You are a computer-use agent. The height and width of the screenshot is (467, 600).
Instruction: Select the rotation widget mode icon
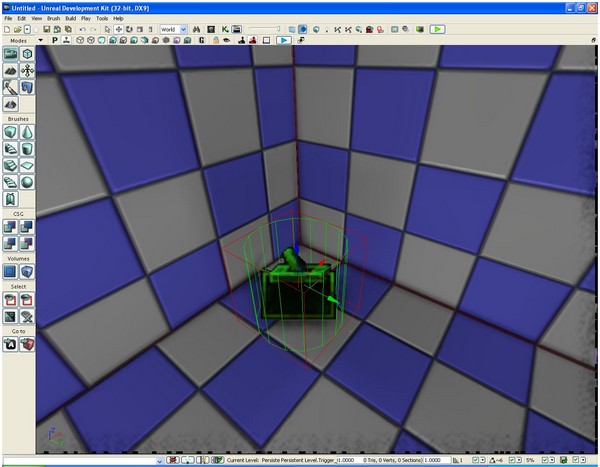(x=129, y=29)
